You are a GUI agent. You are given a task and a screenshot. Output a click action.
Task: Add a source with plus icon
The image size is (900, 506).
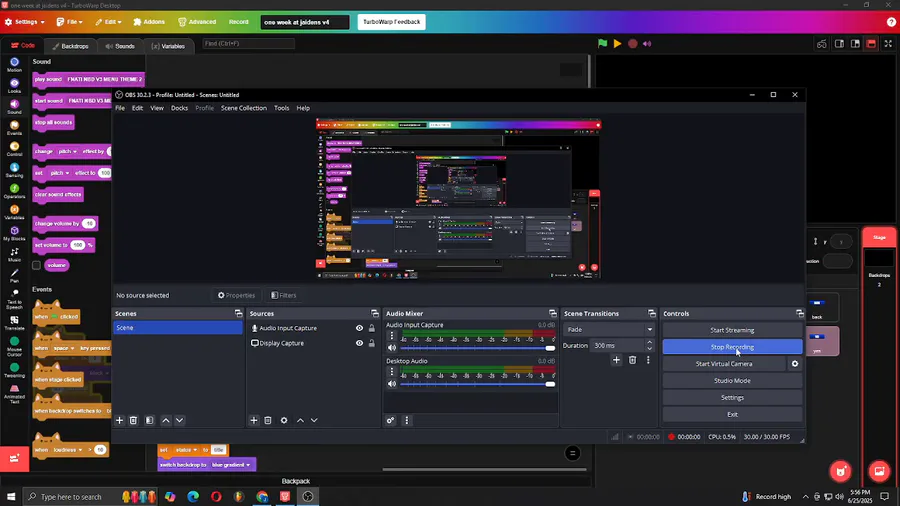(x=254, y=421)
